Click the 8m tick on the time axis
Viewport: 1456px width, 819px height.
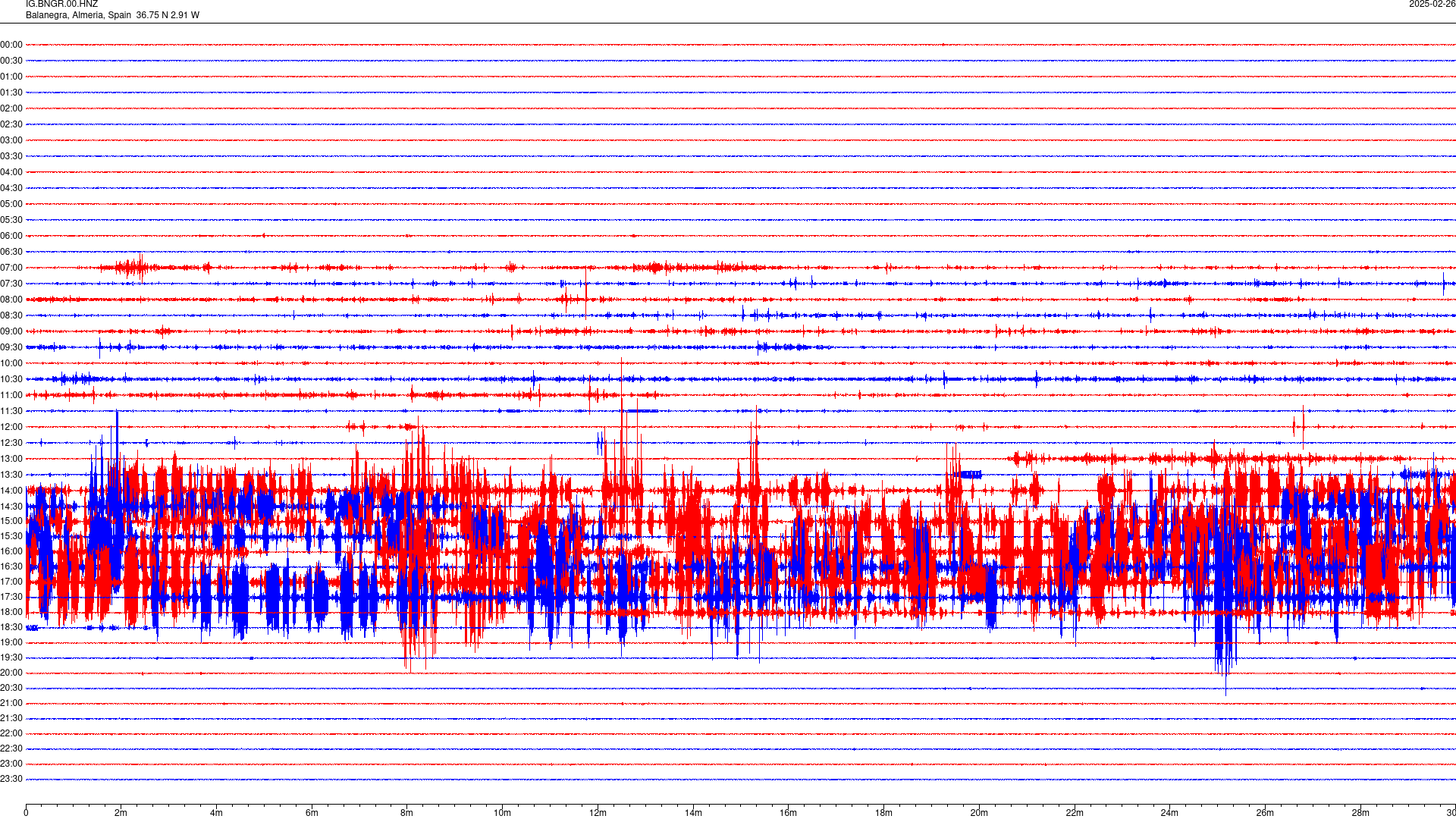pos(407,813)
